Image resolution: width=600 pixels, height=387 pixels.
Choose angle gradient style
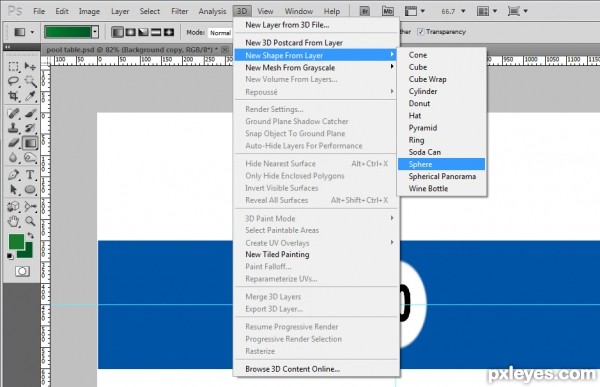point(143,32)
